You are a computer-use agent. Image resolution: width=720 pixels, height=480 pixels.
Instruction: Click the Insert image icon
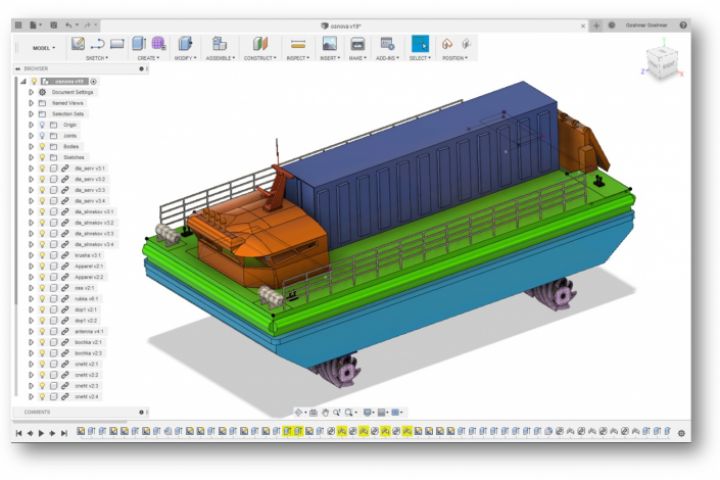point(329,44)
